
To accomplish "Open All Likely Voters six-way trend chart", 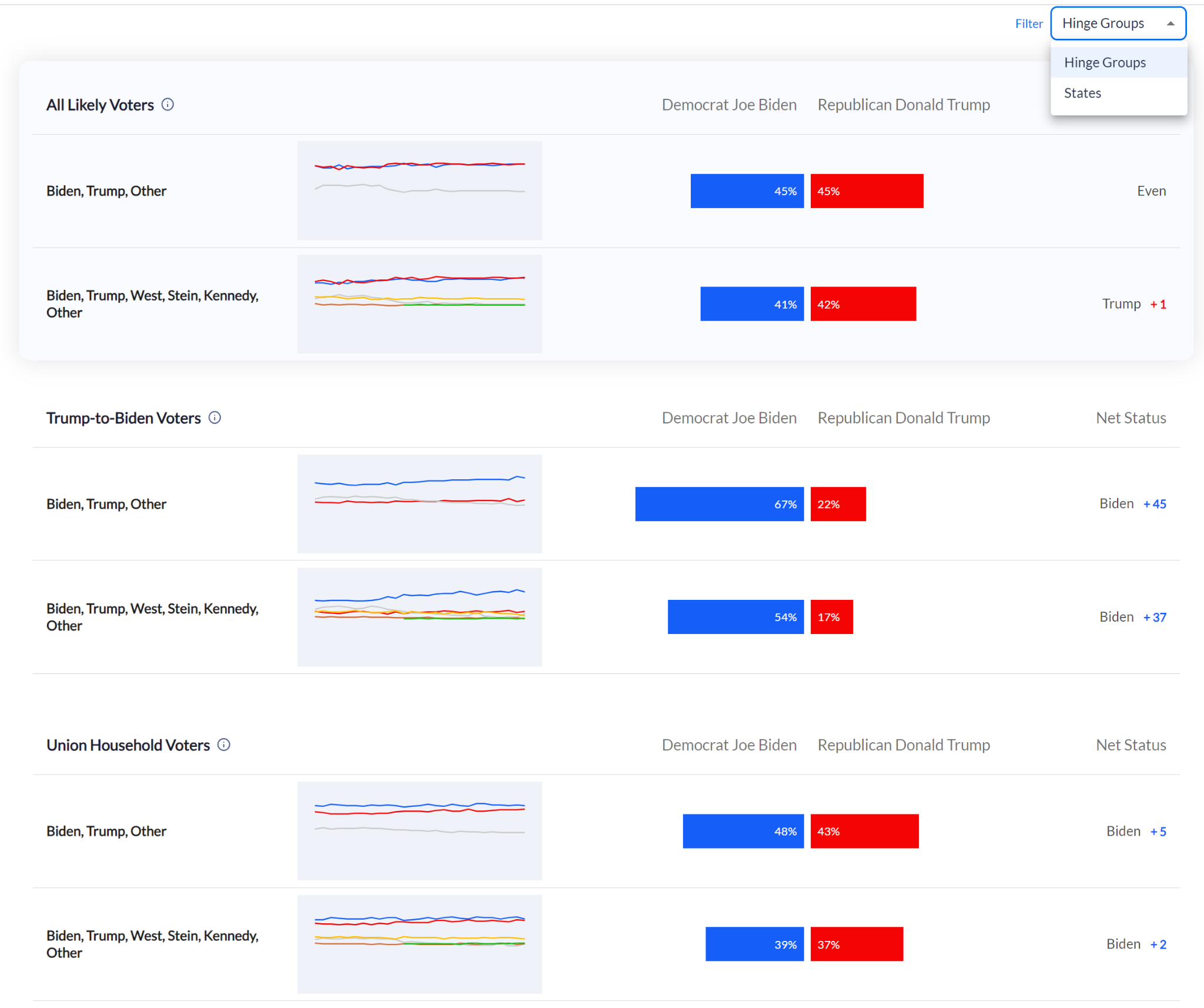I will click(419, 303).
